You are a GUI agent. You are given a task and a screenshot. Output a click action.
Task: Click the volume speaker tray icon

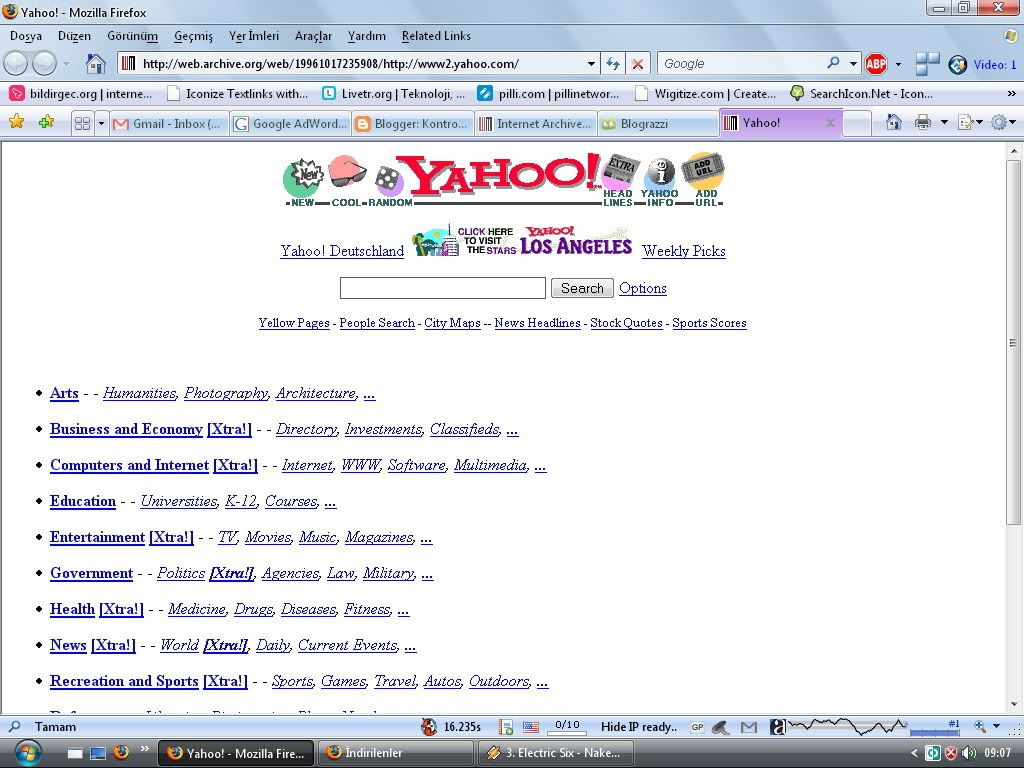point(968,753)
